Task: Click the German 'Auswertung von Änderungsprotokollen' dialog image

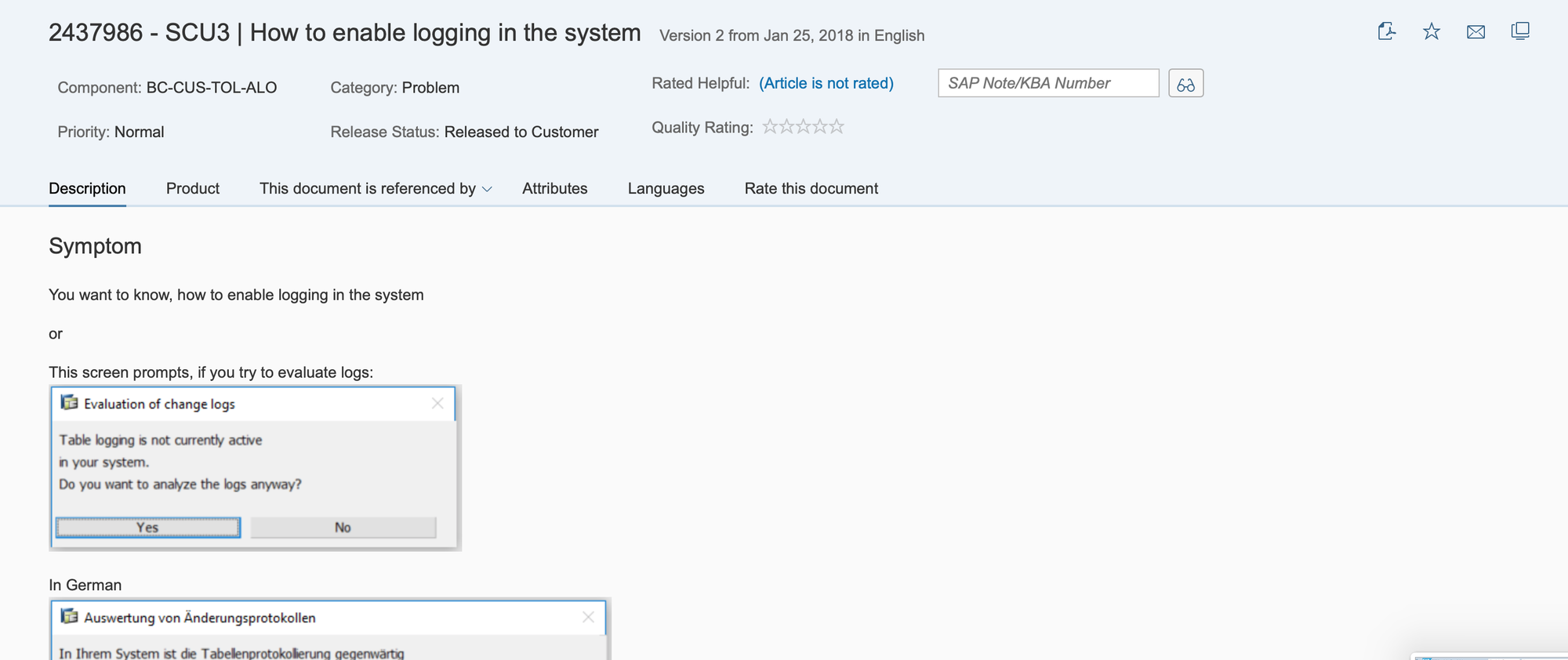Action: pyautogui.click(x=330, y=629)
